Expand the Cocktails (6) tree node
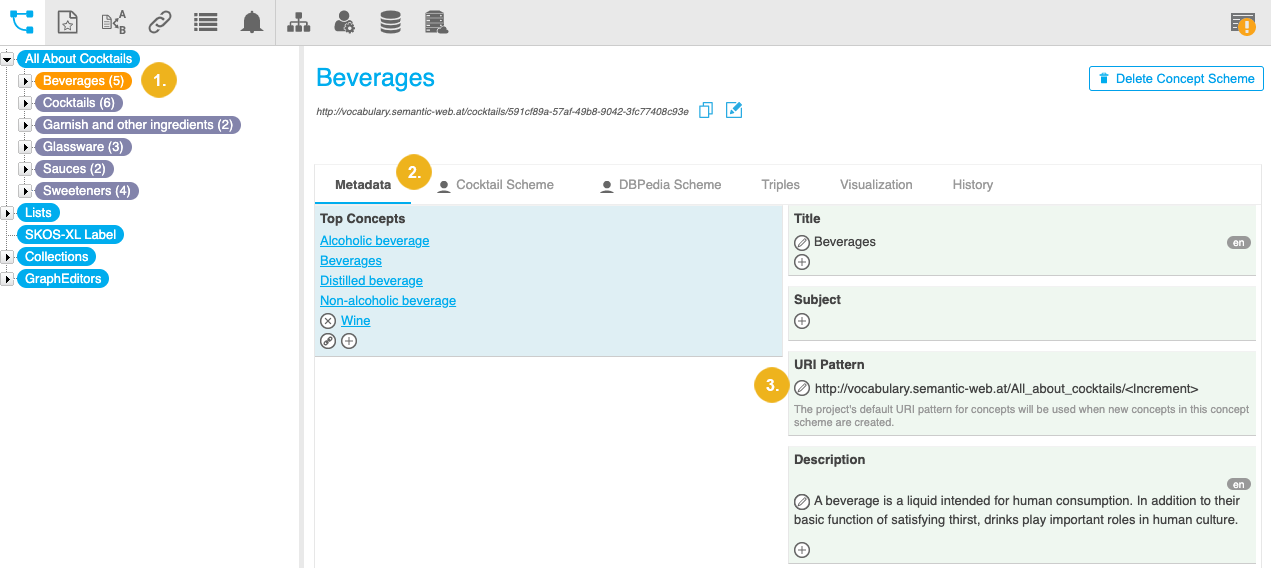 point(26,103)
